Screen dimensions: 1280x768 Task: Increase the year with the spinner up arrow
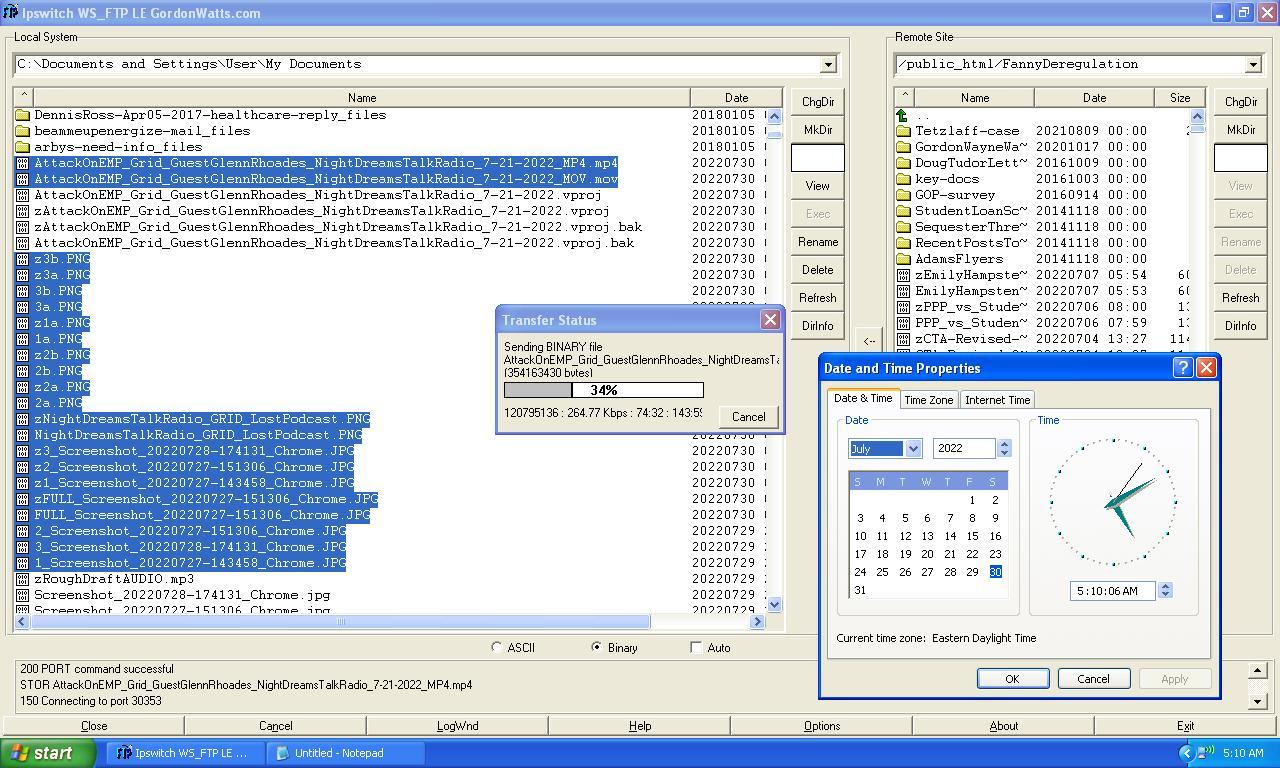(x=1004, y=444)
